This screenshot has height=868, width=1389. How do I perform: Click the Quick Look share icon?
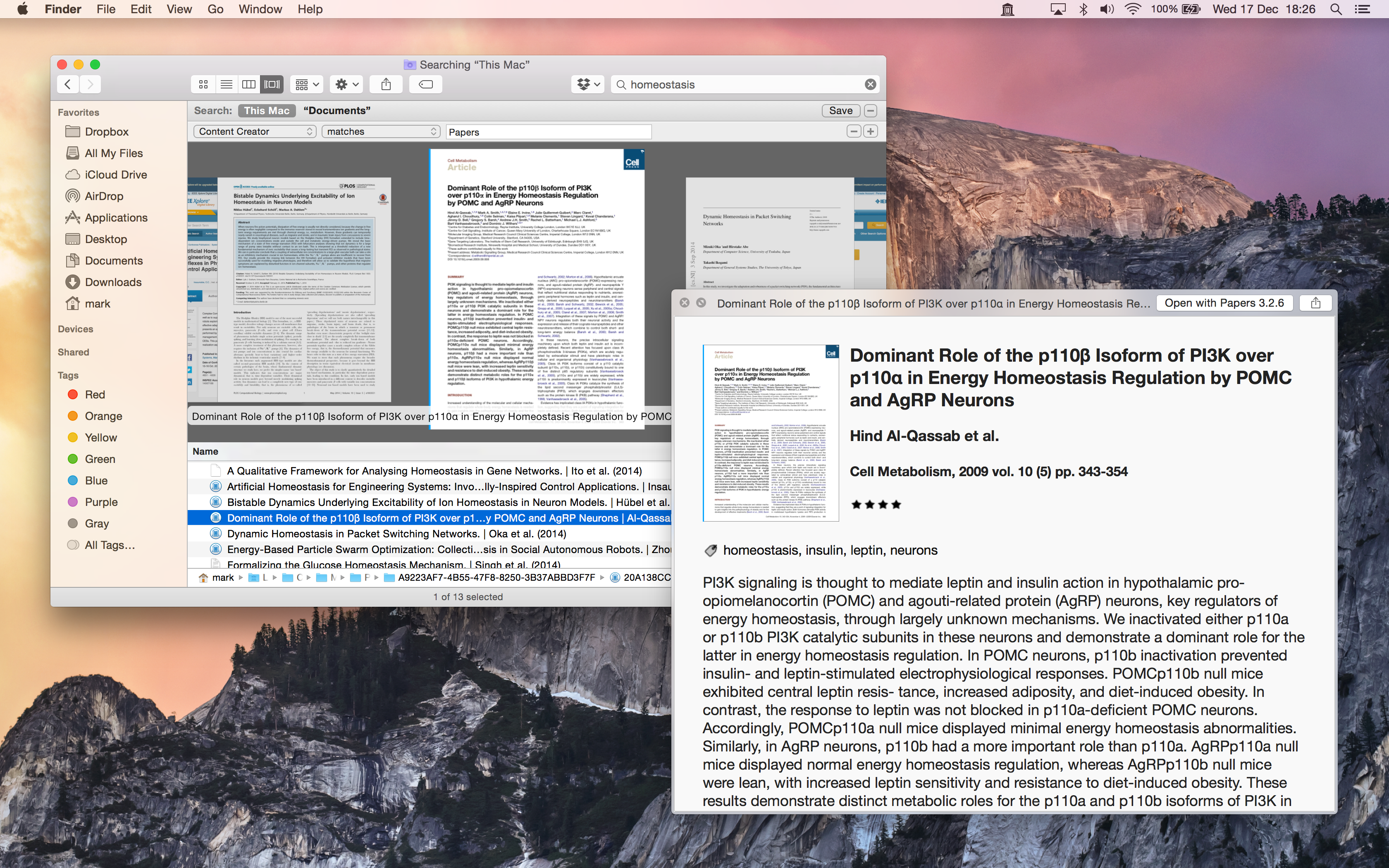click(1315, 303)
